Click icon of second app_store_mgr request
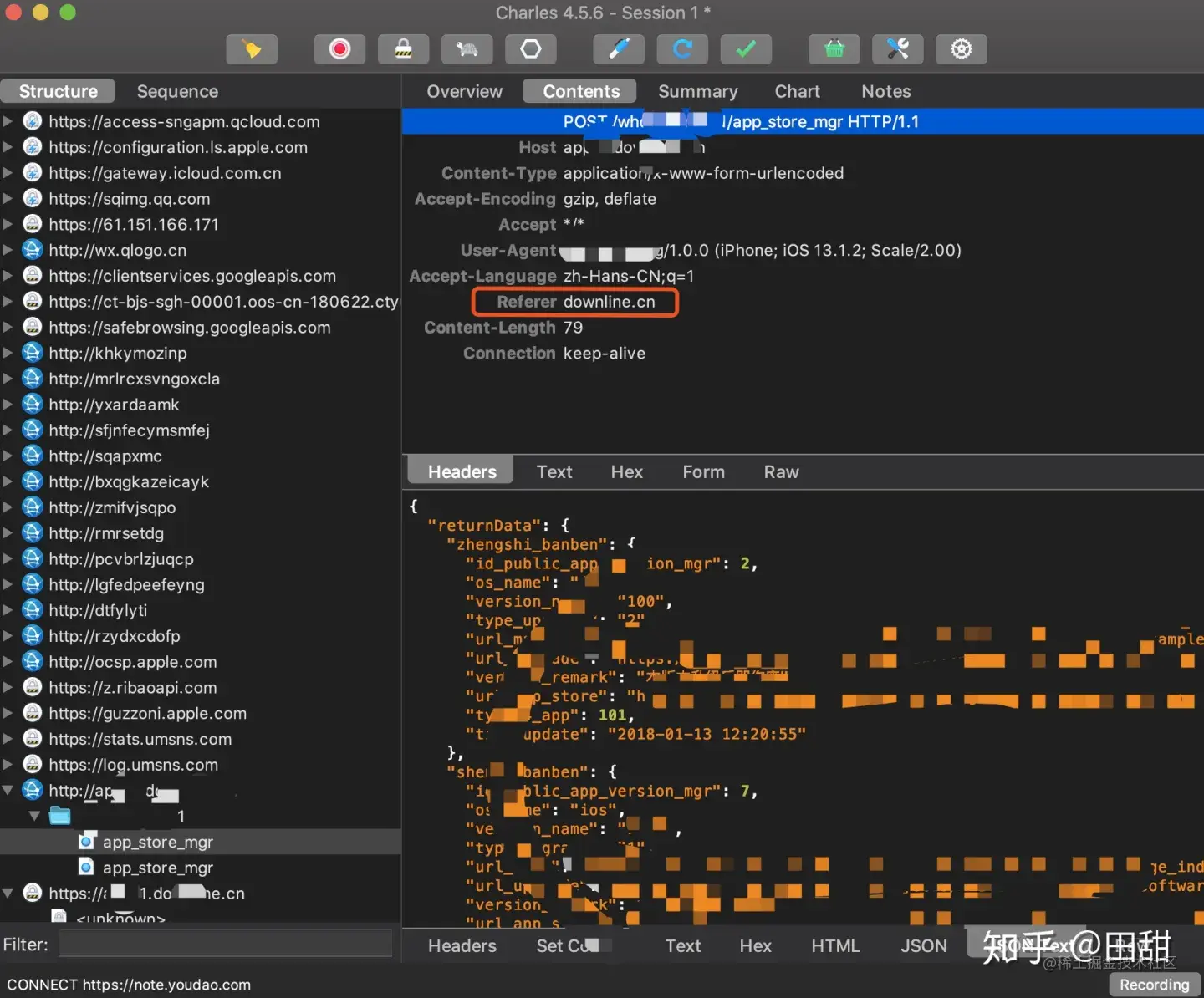 (86, 868)
